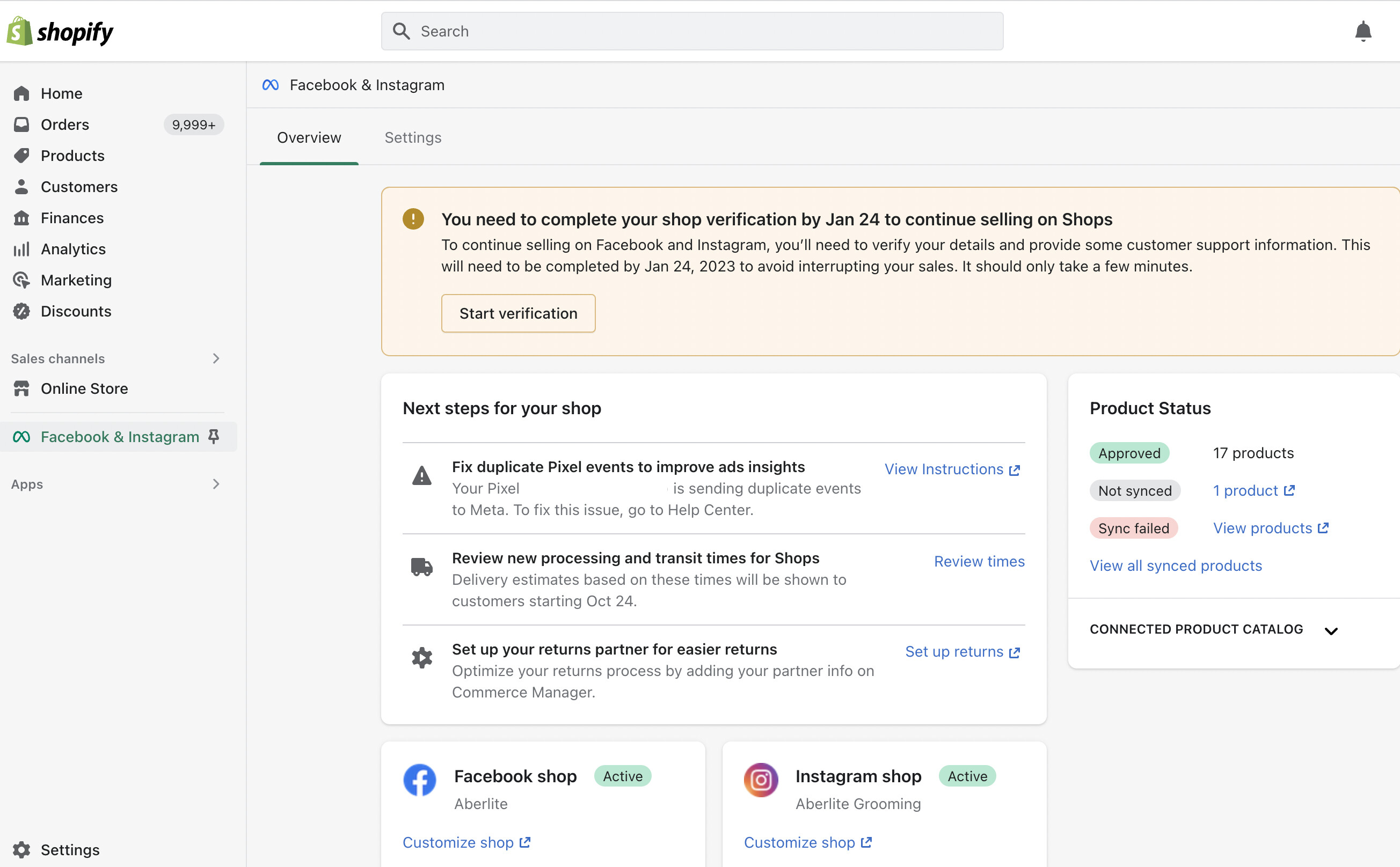Click the Start verification button

coord(518,313)
